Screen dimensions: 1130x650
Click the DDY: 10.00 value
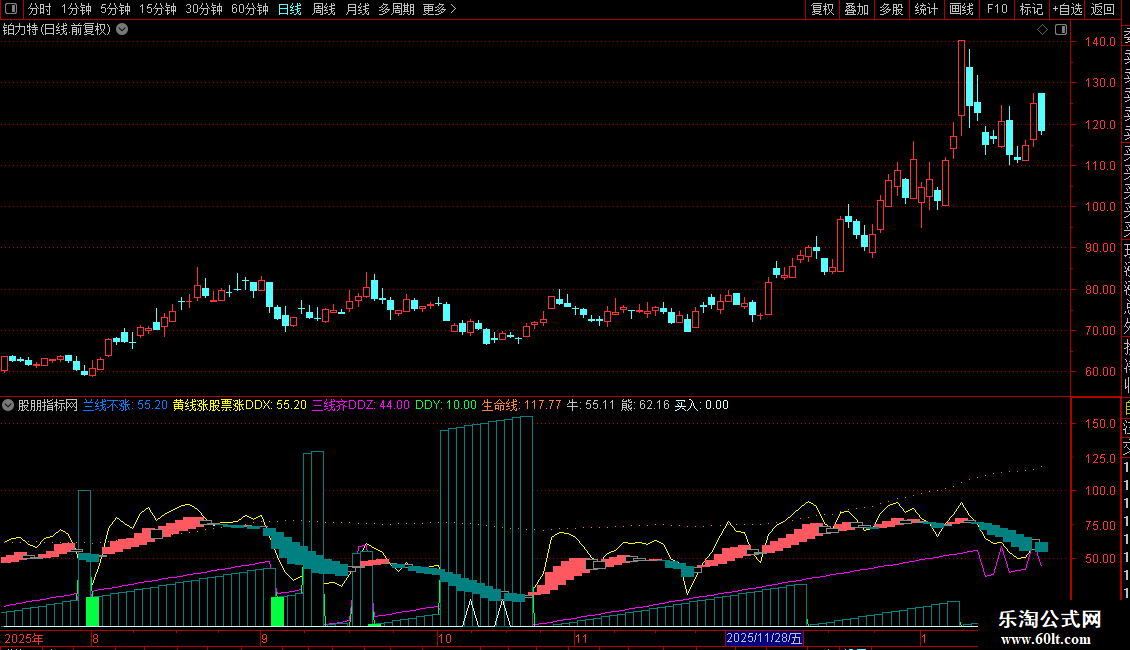446,405
